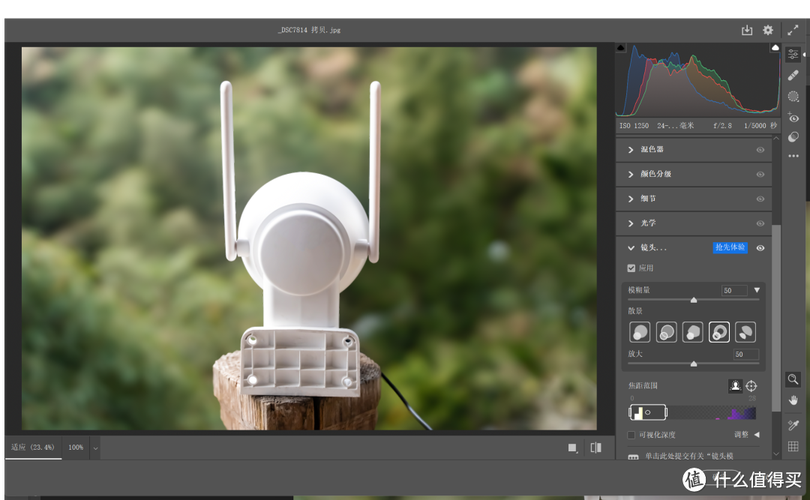This screenshot has height=500, width=810.
Task: Toggle full screen mode with the arrows icon
Action: click(x=793, y=31)
